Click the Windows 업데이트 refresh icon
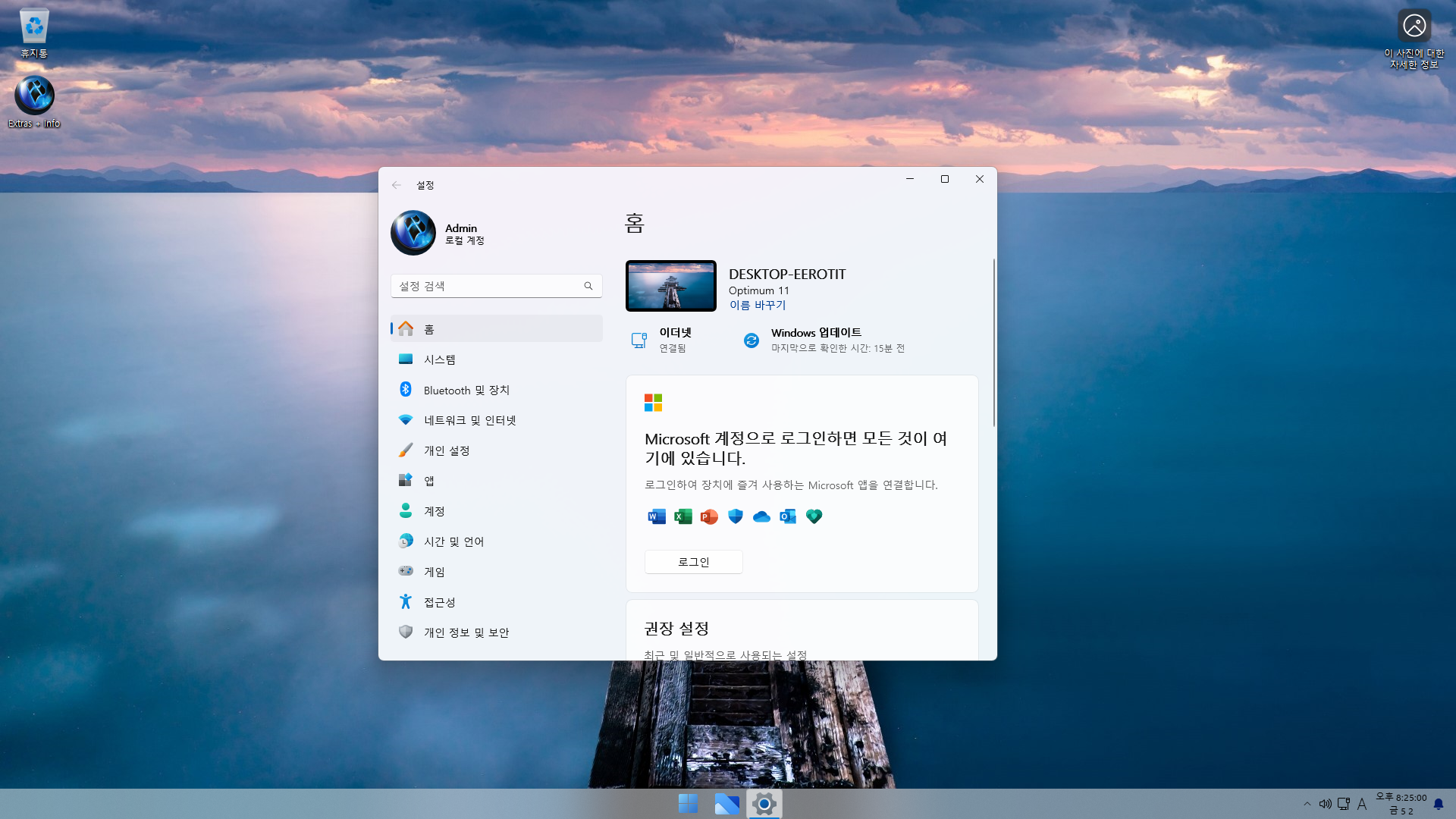 (x=751, y=340)
